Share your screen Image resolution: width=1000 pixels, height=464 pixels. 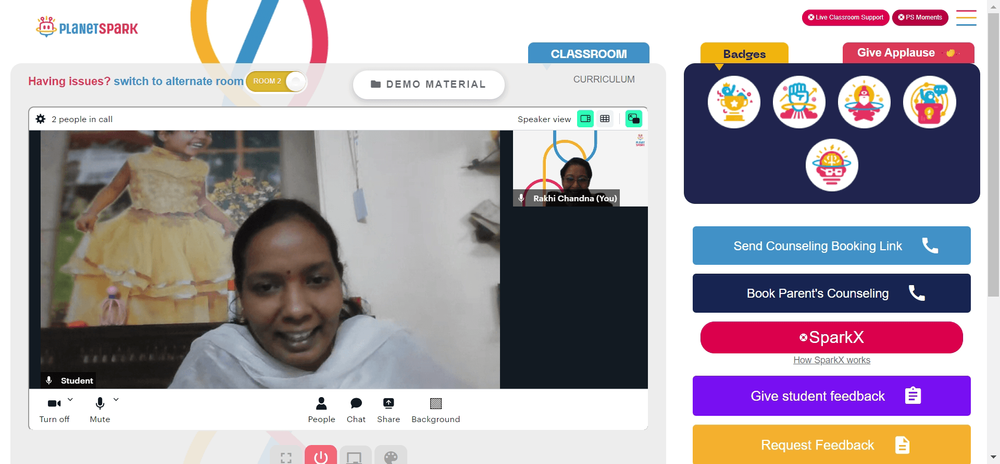[x=388, y=410]
